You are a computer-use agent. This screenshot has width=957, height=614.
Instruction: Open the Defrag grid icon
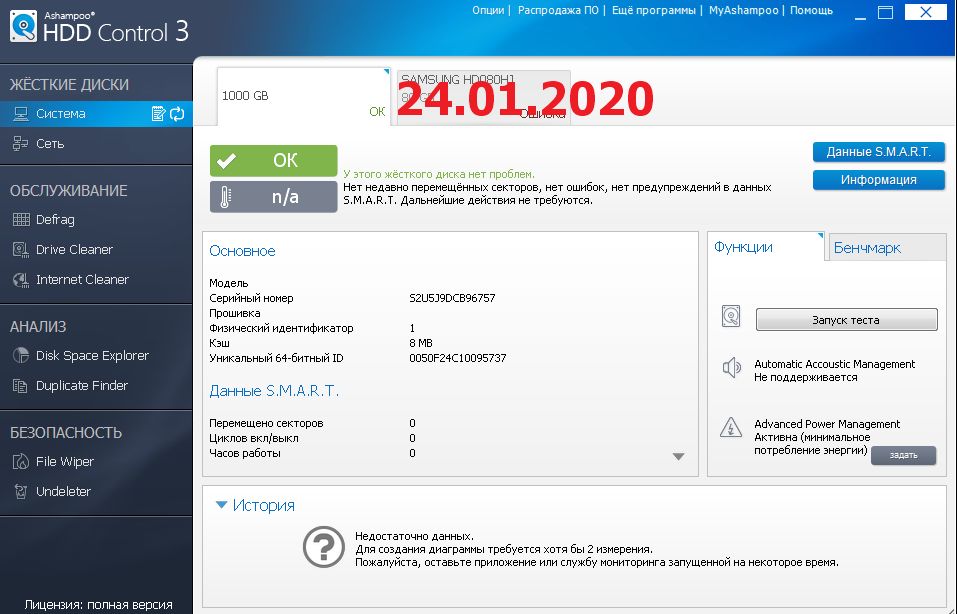21,219
